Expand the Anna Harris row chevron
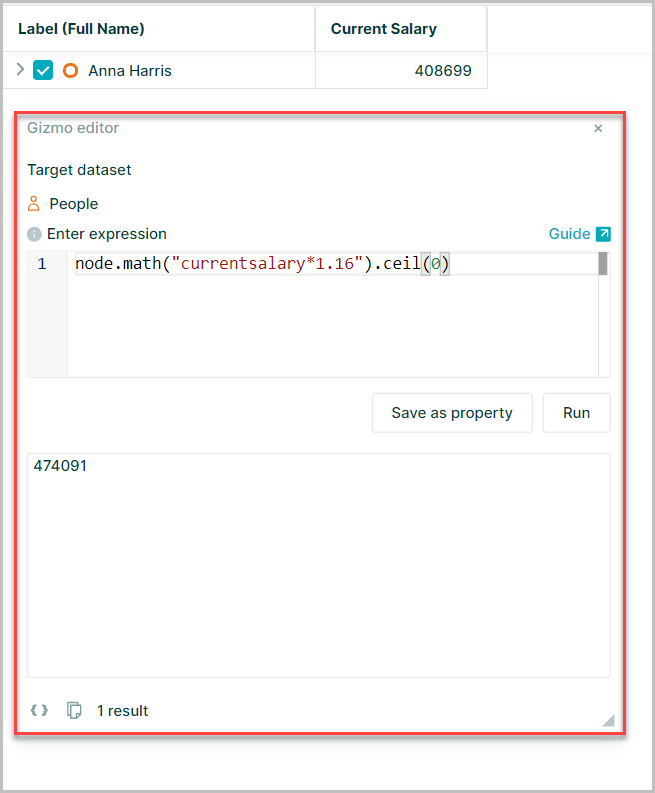655x793 pixels. (x=20, y=69)
